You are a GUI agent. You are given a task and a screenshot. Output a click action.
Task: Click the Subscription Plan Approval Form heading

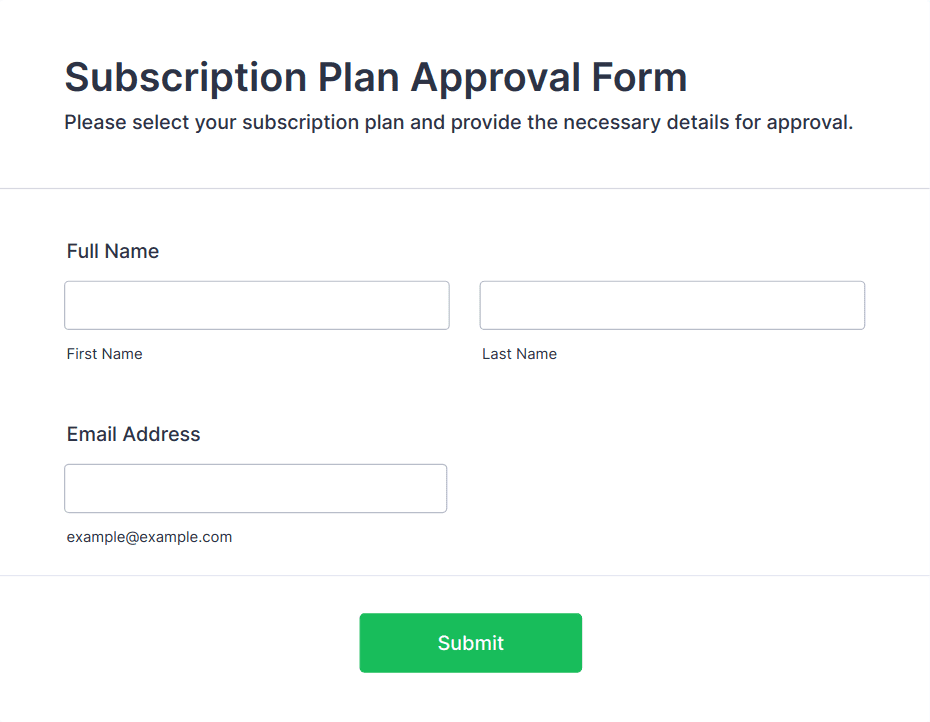376,77
